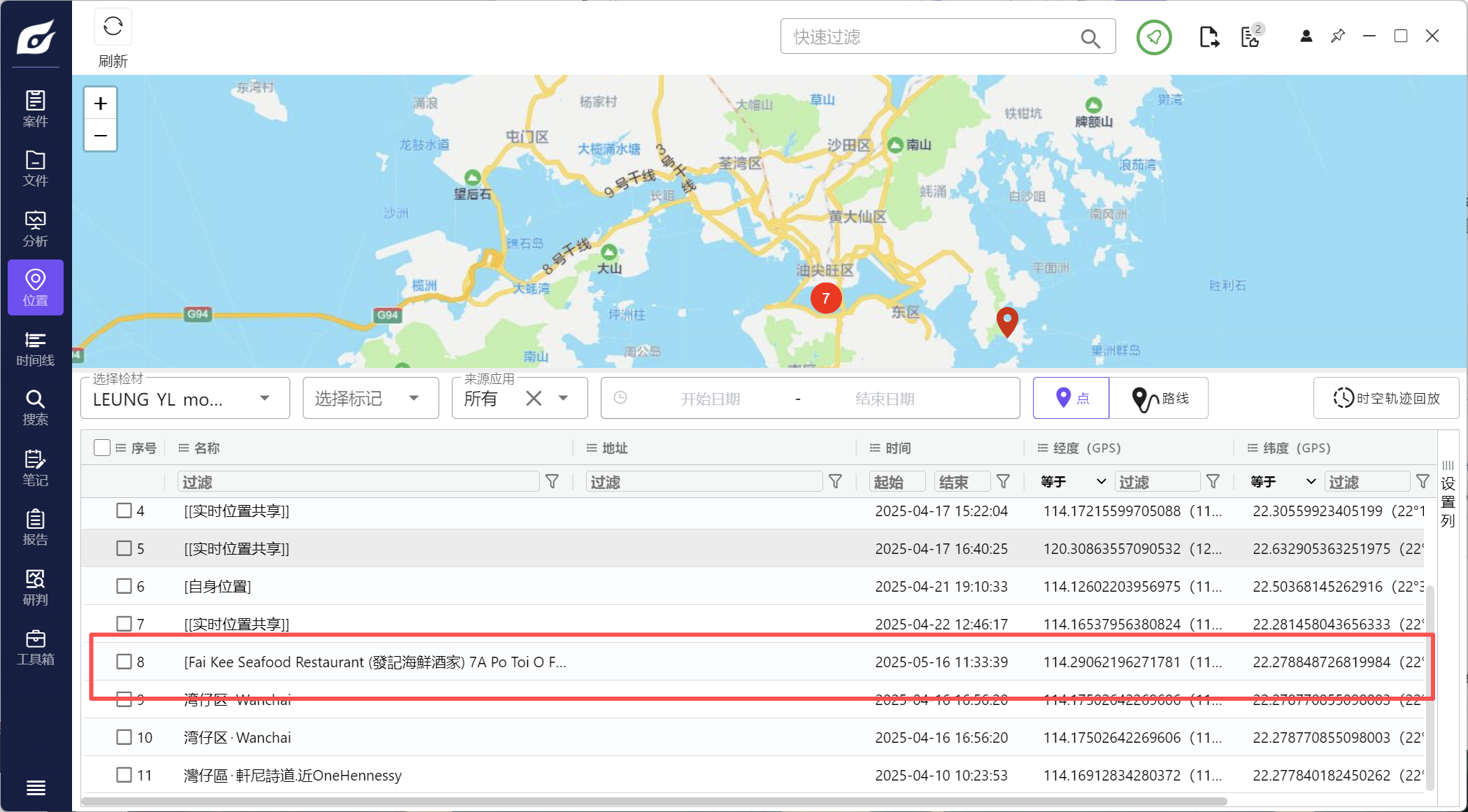Select the 点 (Point) view tab

click(1071, 399)
